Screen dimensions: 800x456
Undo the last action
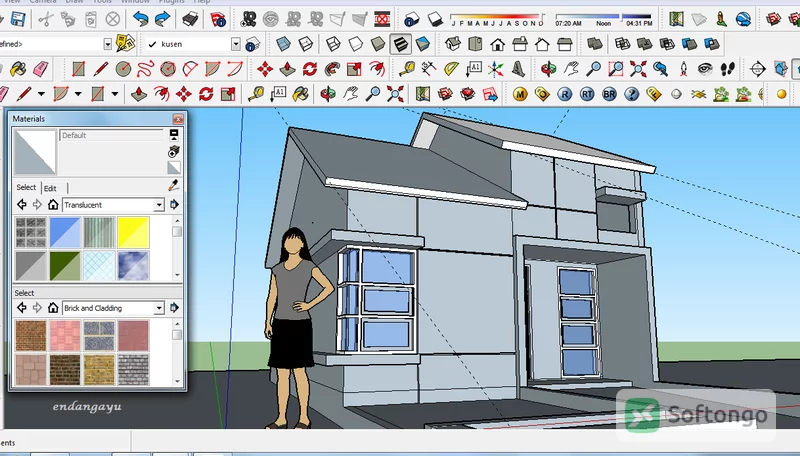pos(140,20)
